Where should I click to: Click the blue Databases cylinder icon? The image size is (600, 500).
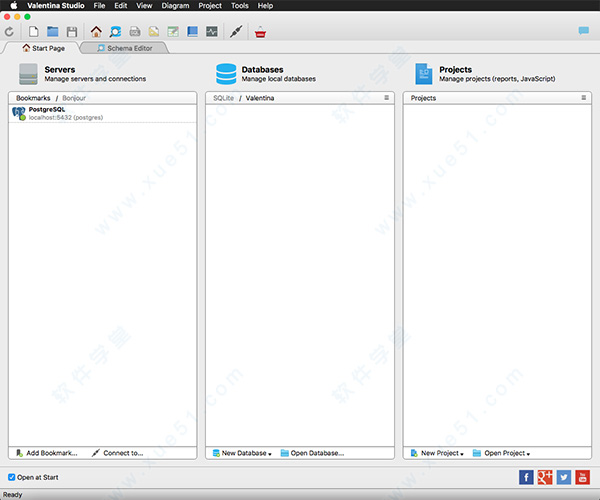tap(226, 74)
